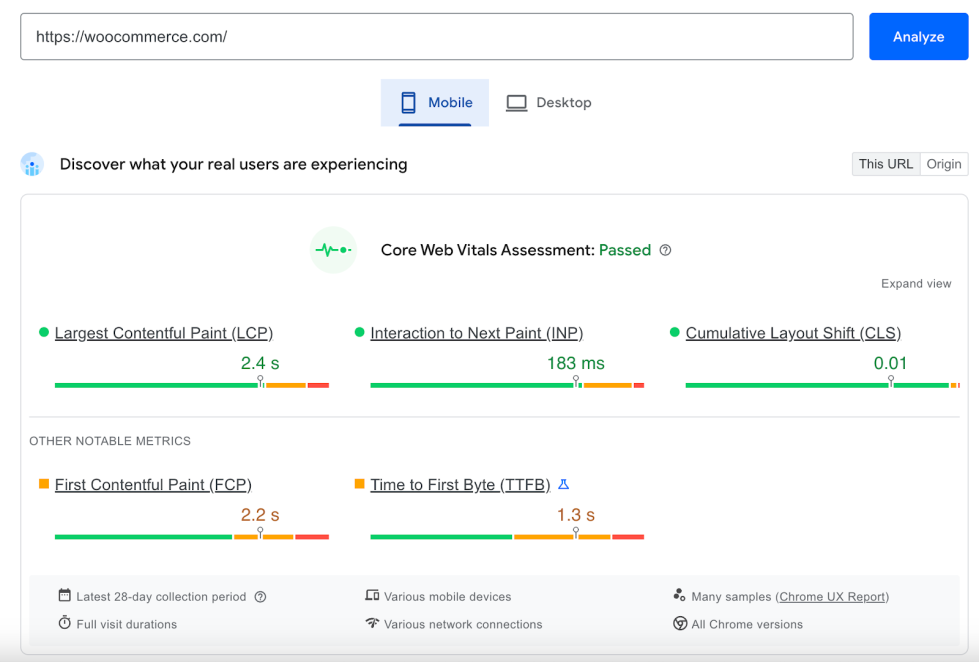This screenshot has width=979, height=662.
Task: Click the calendar icon by collection period
Action: coord(65,596)
